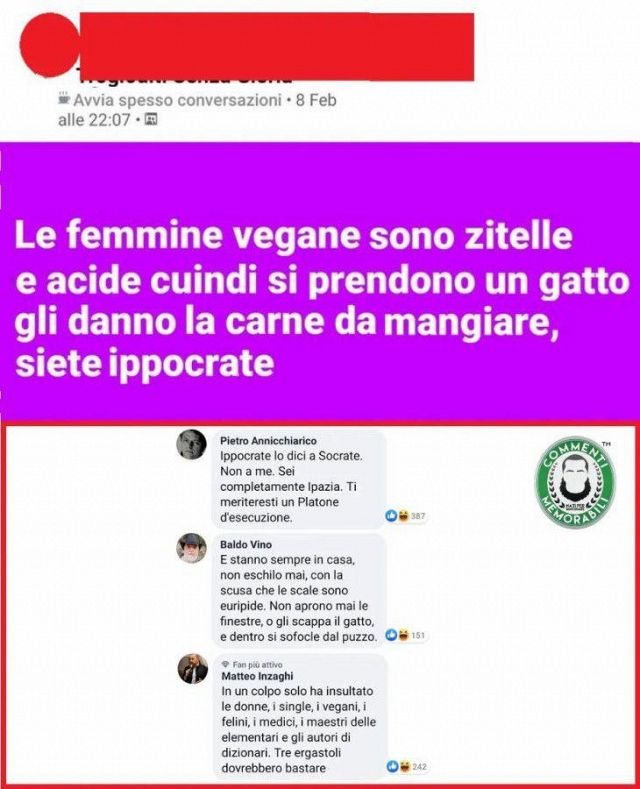Click the Avvia spesso conversazioni label
This screenshot has width=640, height=789.
[x=177, y=100]
